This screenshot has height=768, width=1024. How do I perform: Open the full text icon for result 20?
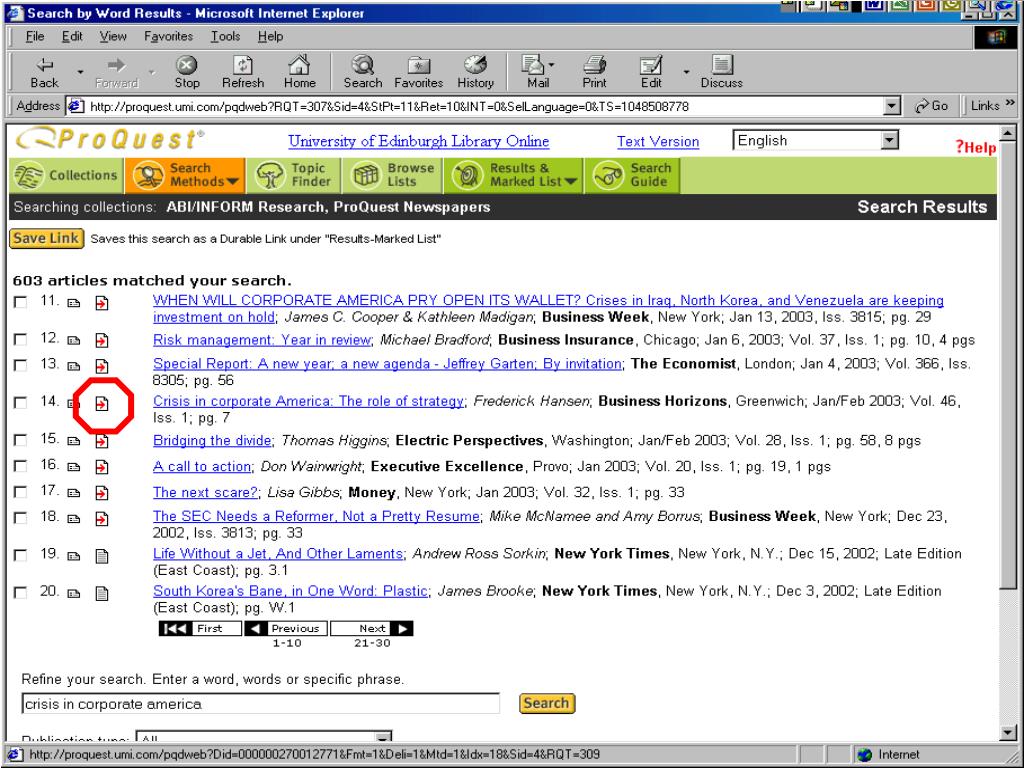coord(102,594)
